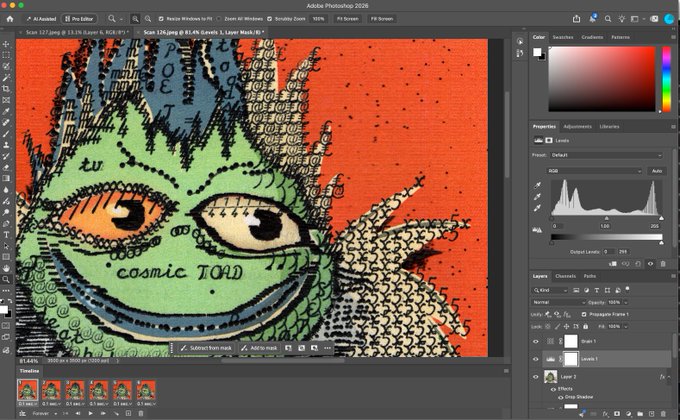680x420 pixels.
Task: Click the 100% zoom button
Action: click(x=318, y=19)
